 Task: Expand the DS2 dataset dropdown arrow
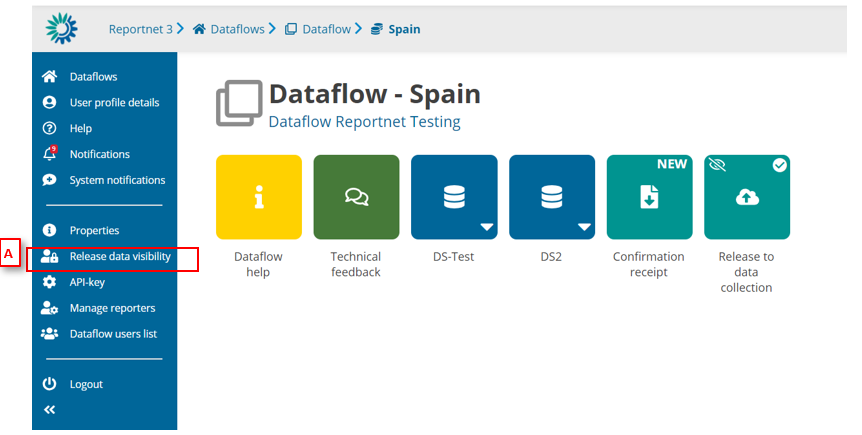coord(584,228)
